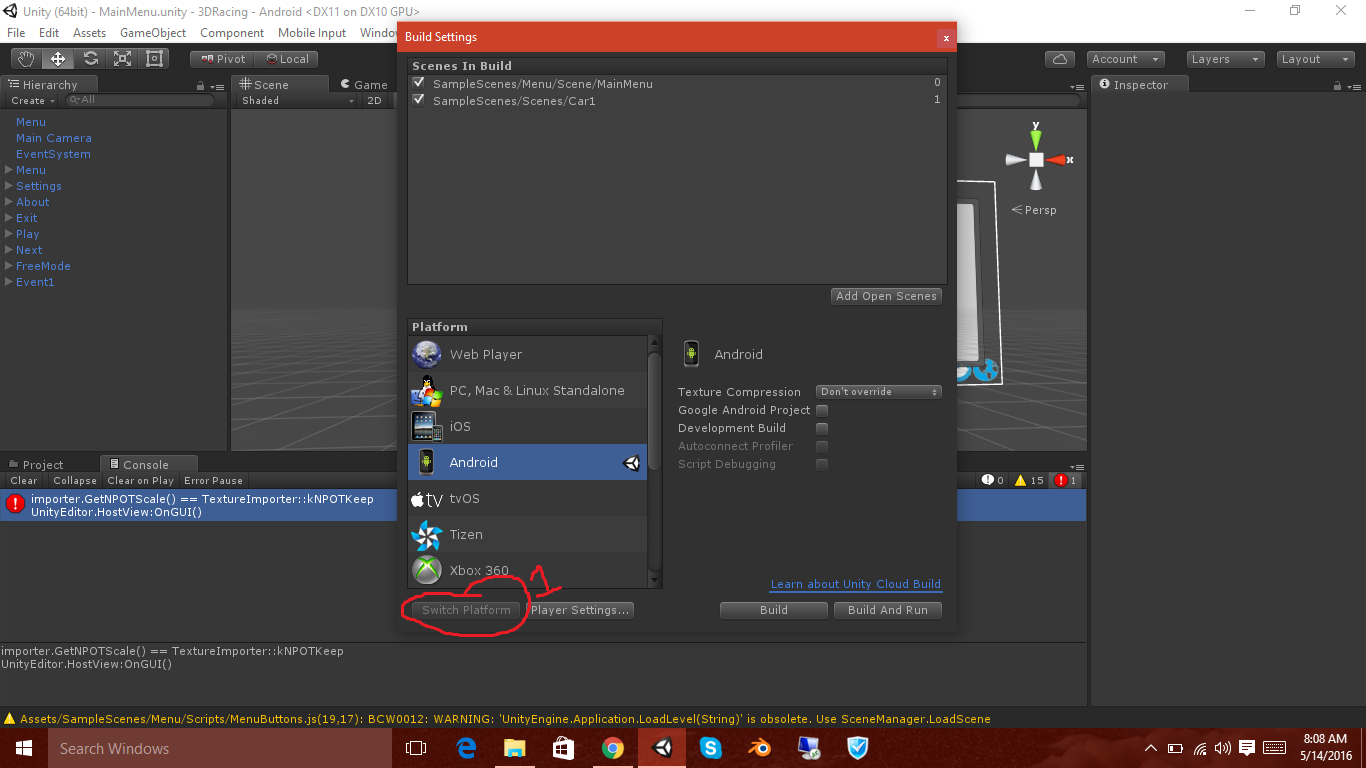Launch Microsoft Edge from the taskbar
Screen dimensions: 1366x768
466,748
